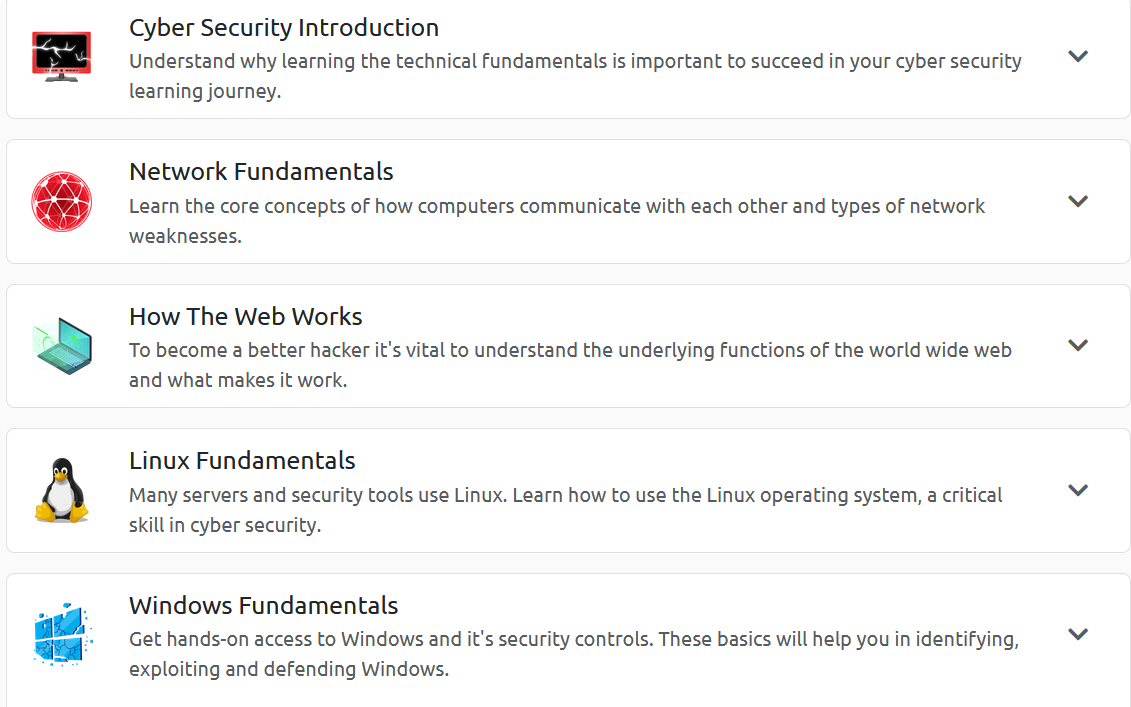Screen dimensions: 1131x707
Task: Click the cracked red monitor icon
Action: click(61, 55)
